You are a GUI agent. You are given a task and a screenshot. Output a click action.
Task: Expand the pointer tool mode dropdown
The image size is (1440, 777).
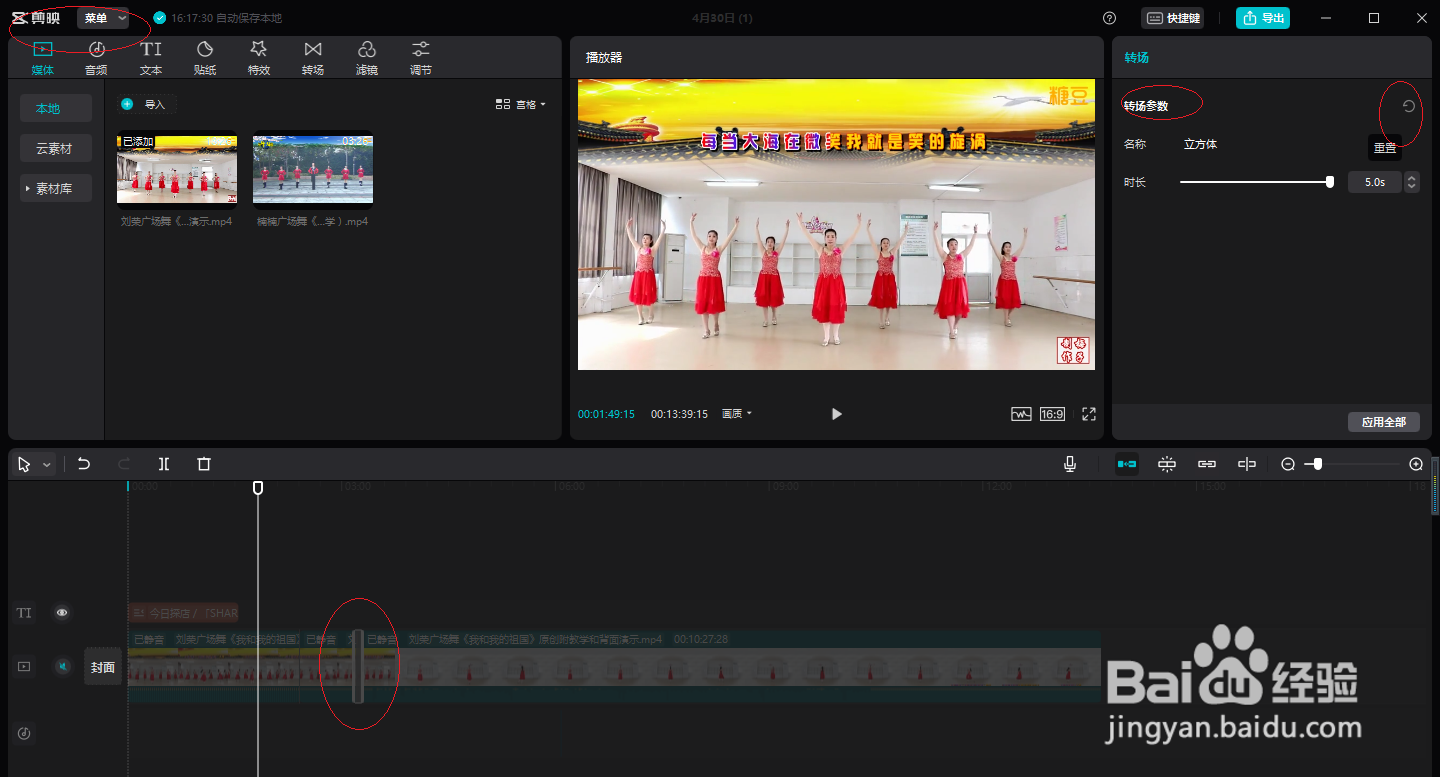tap(47, 465)
